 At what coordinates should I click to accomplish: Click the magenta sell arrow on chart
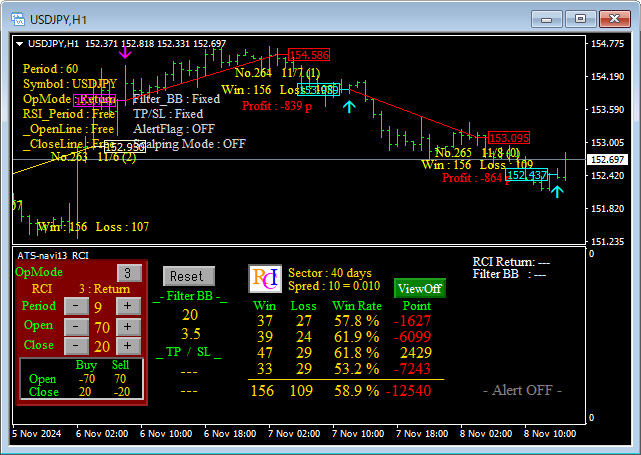tap(125, 52)
